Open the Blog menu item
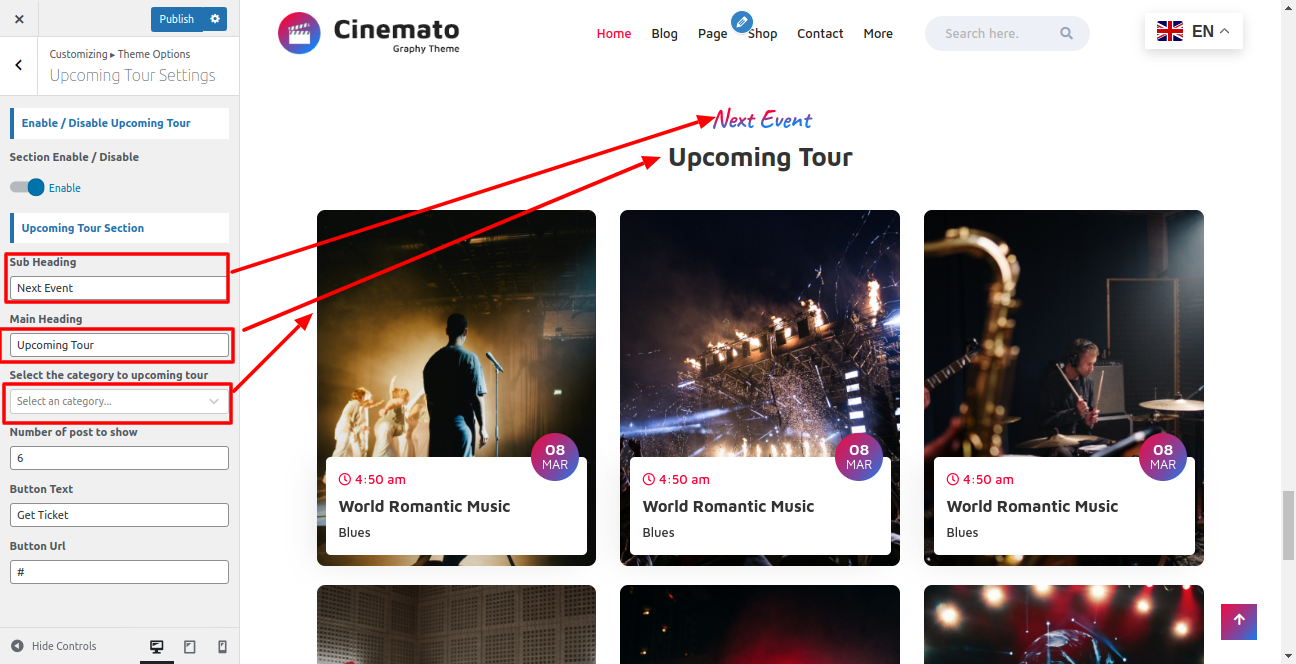The height and width of the screenshot is (664, 1296). pos(664,33)
